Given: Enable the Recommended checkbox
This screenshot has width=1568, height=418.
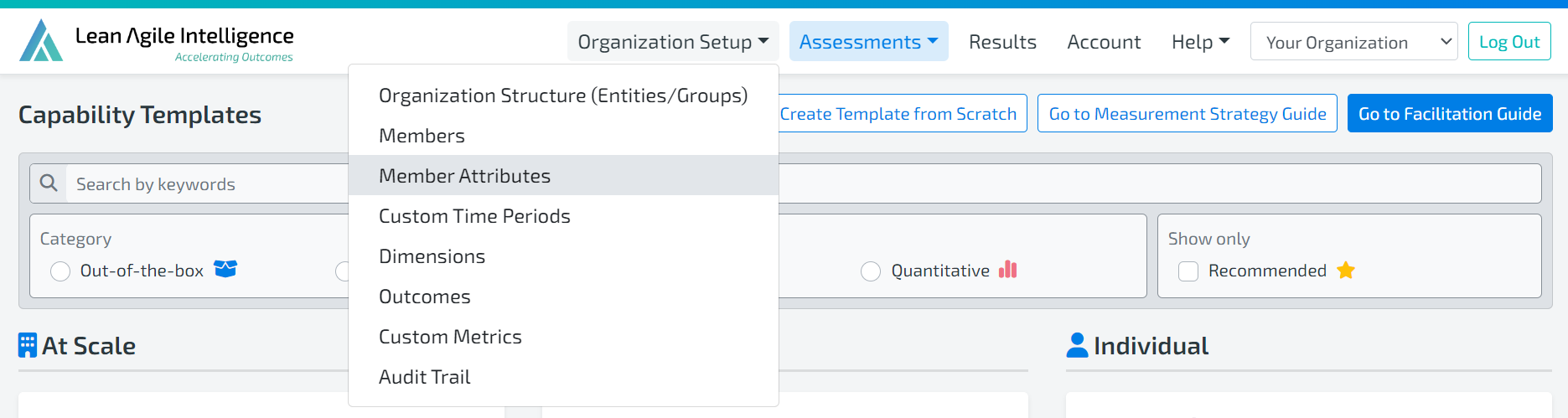Looking at the screenshot, I should pyautogui.click(x=1188, y=271).
